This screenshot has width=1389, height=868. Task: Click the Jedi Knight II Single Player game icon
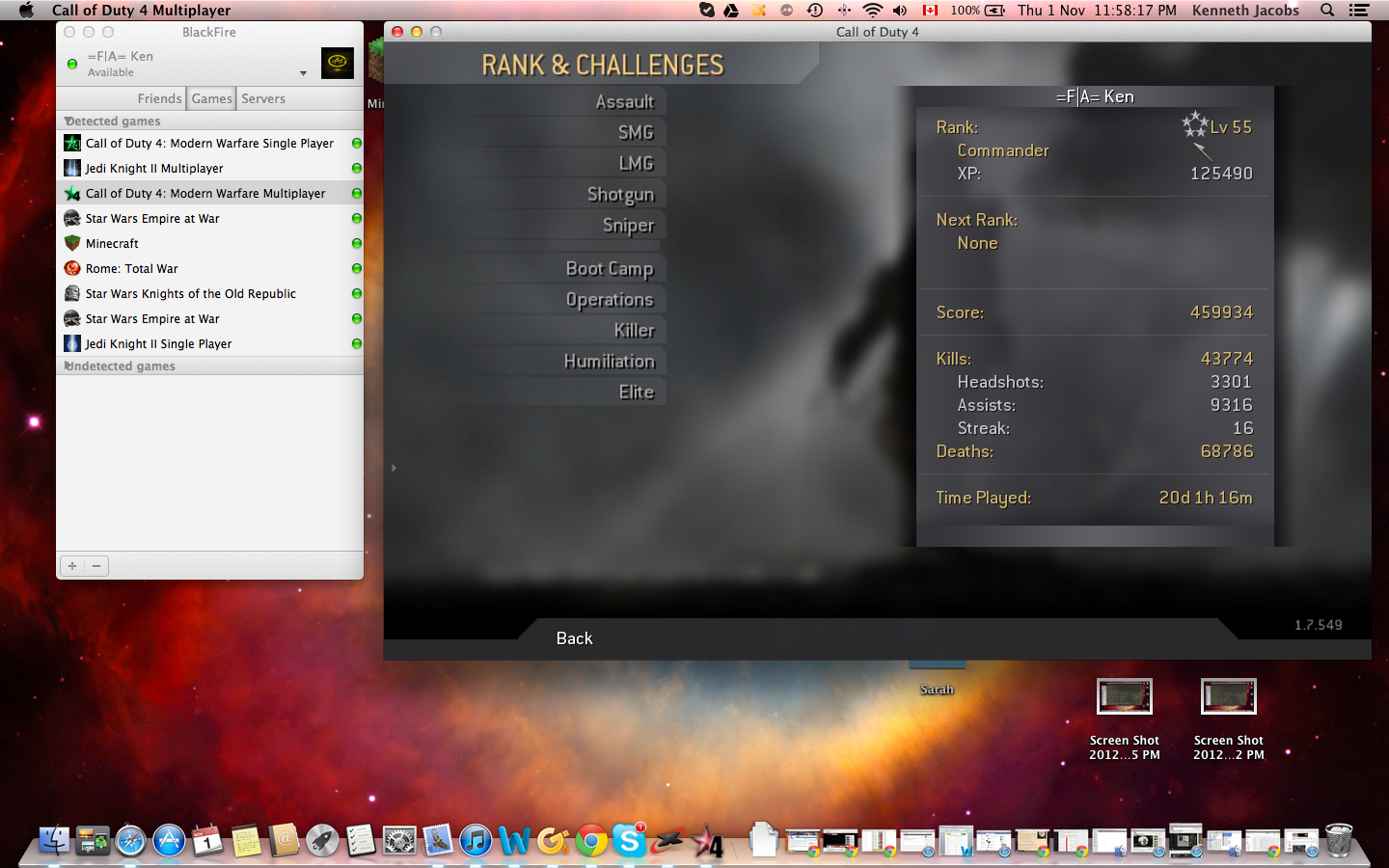[72, 343]
